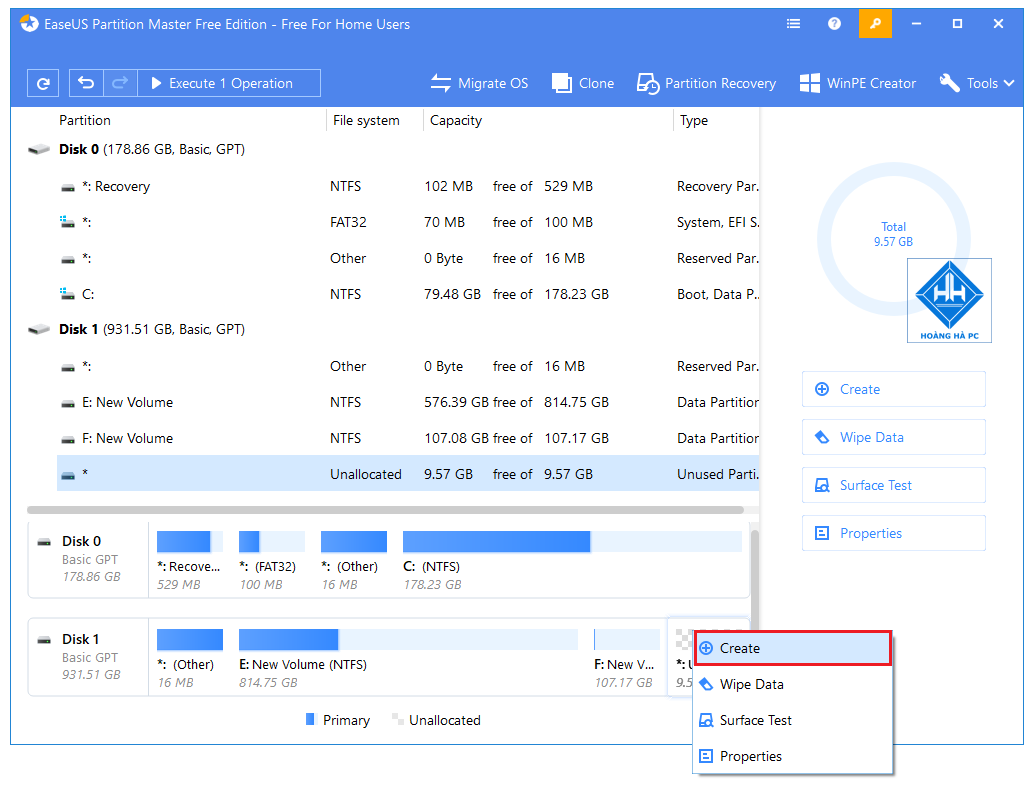The image size is (1036, 786).
Task: Open the Tools dropdown menu
Action: coord(976,83)
